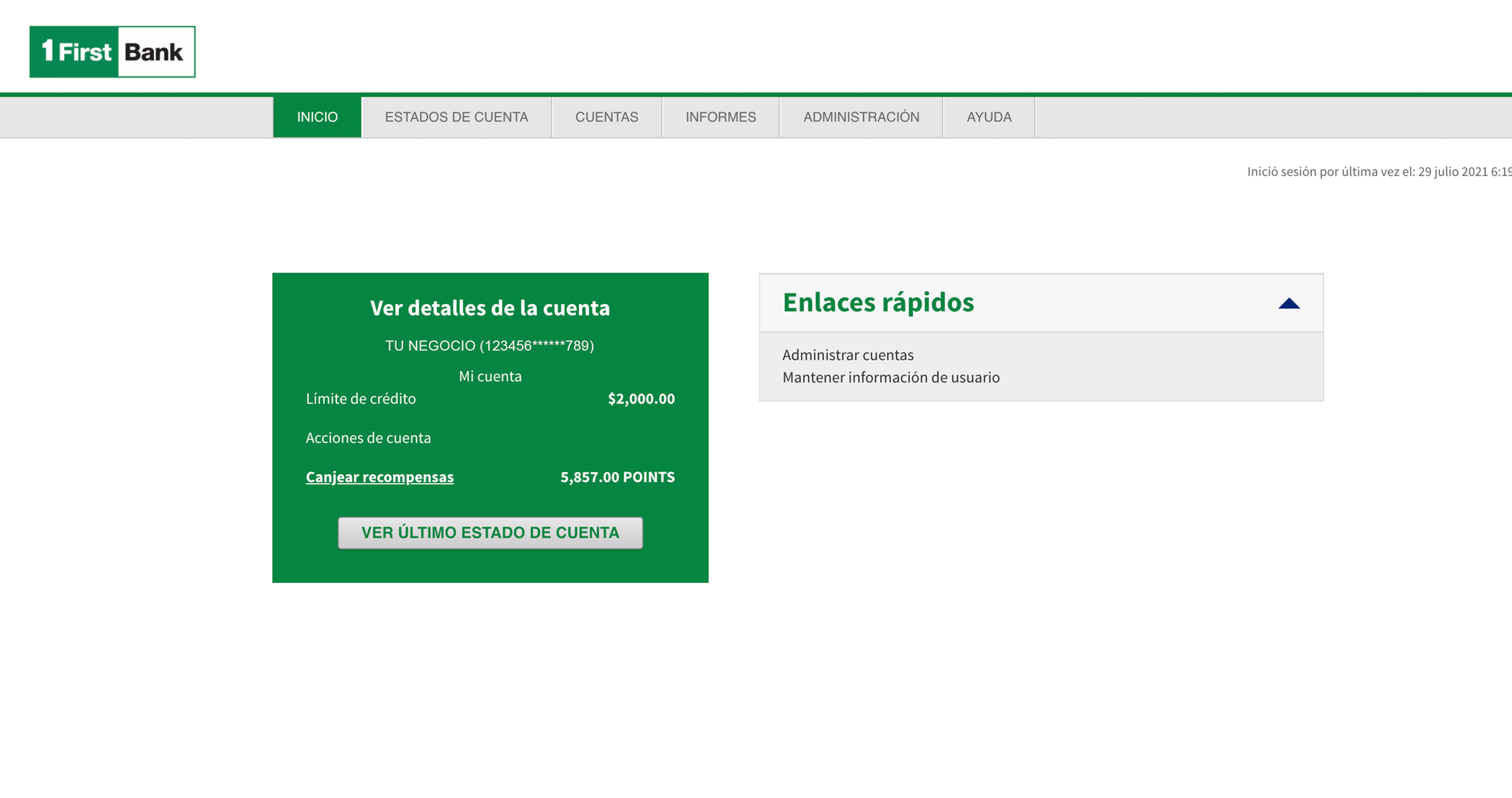Click the Límite de crédito label
Screen dimensions: 1512x798
tap(360, 399)
